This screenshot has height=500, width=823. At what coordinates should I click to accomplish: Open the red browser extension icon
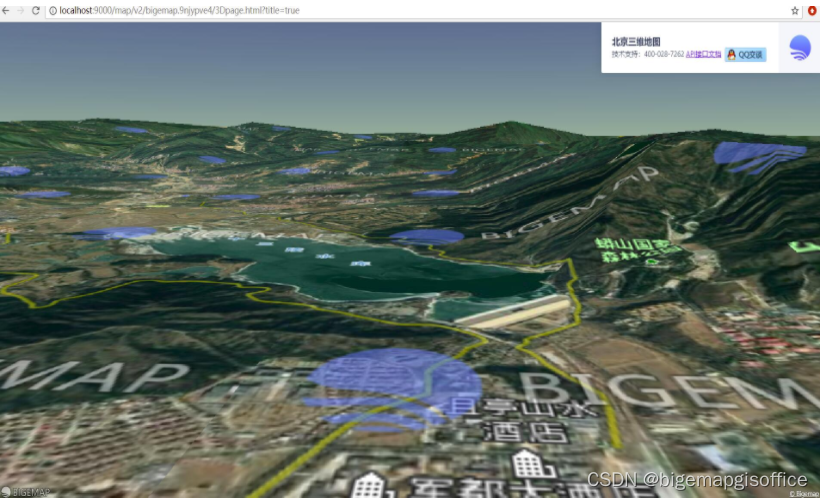click(x=812, y=10)
